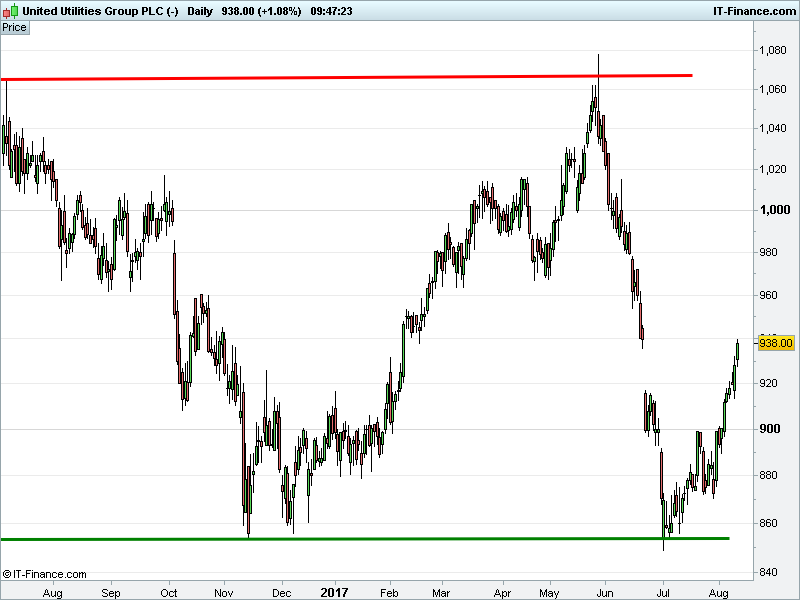This screenshot has width=800, height=600.
Task: Click the 1,080 price axis label
Action: 772,50
